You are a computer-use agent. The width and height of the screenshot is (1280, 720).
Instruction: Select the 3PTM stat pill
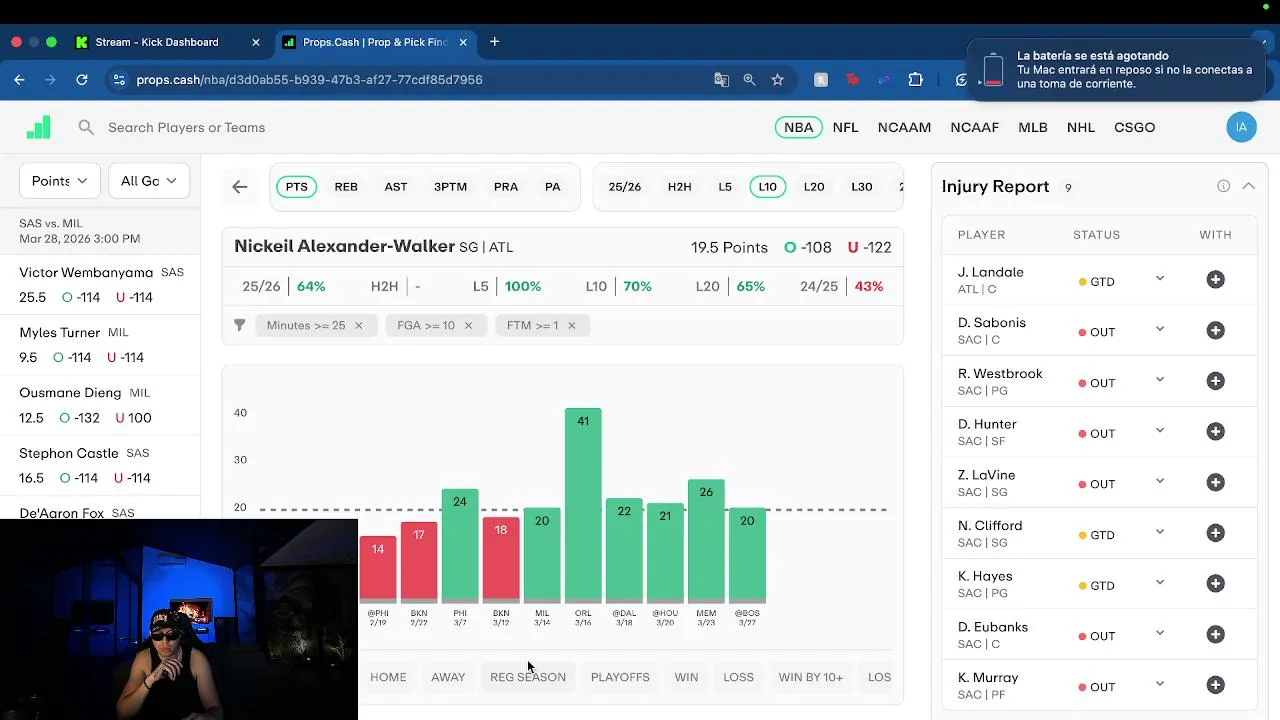(450, 187)
